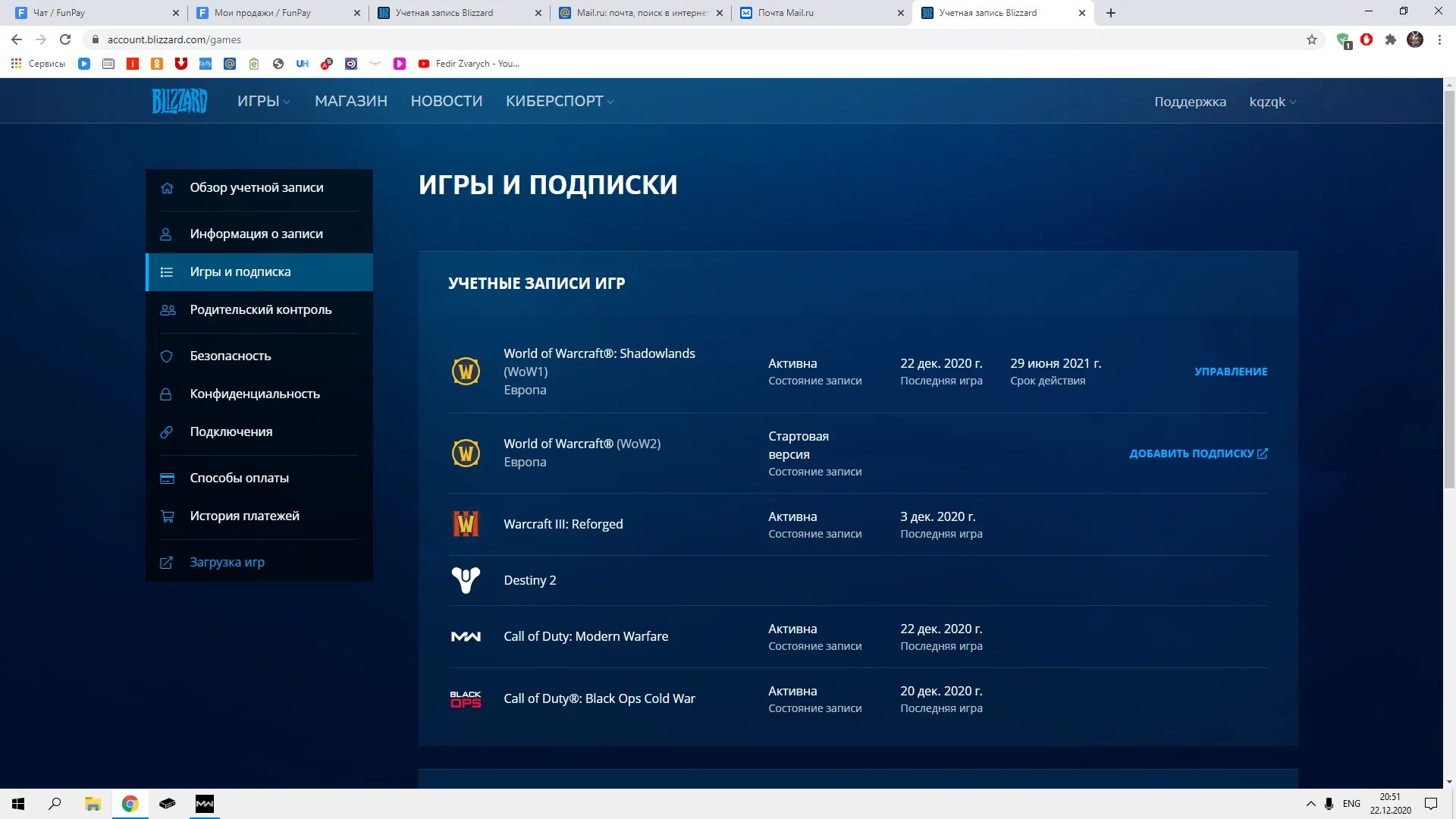Click the Black Ops Cold War icon

(x=466, y=698)
